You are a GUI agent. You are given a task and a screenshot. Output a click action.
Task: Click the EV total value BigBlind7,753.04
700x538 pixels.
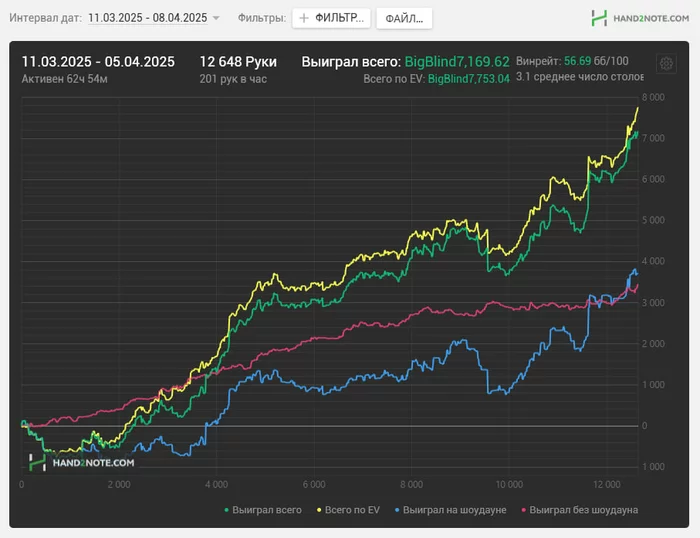point(469,79)
